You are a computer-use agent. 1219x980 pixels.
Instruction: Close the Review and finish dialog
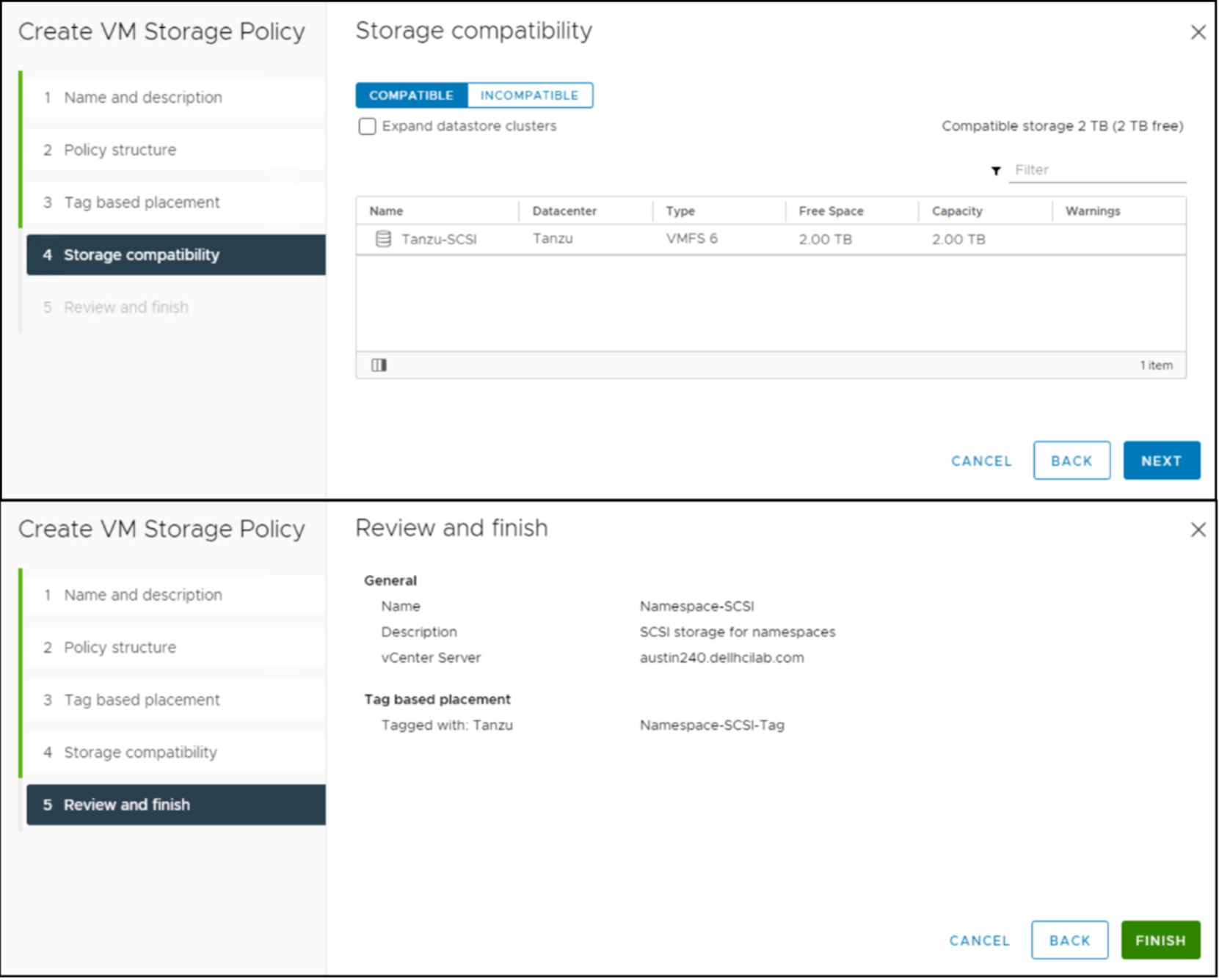click(x=1198, y=530)
